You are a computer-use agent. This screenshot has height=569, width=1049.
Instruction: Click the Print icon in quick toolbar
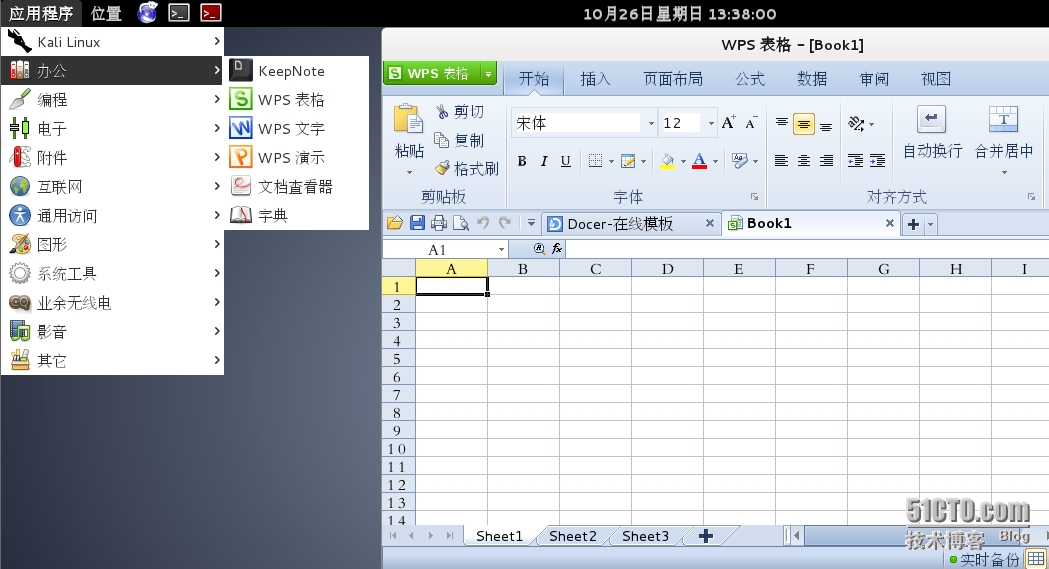click(439, 223)
